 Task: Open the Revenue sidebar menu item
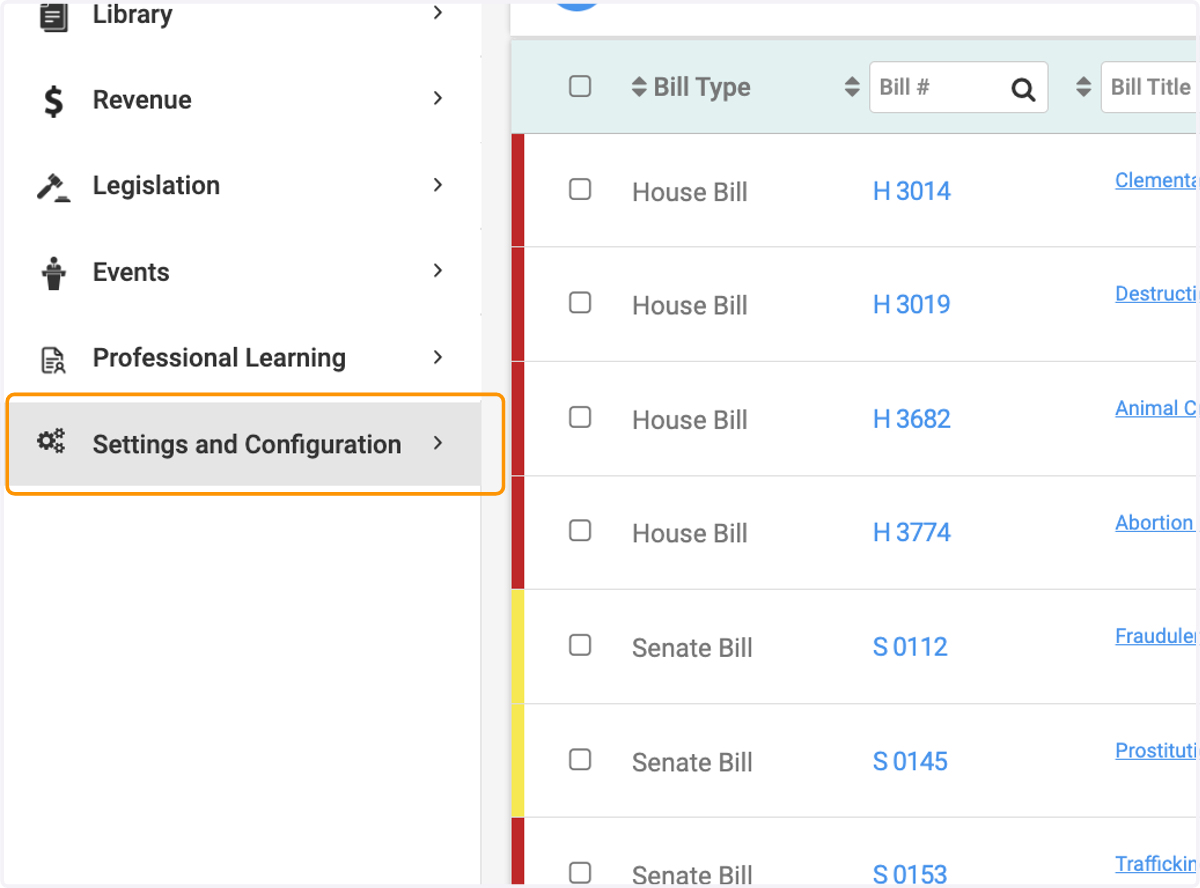pos(244,100)
